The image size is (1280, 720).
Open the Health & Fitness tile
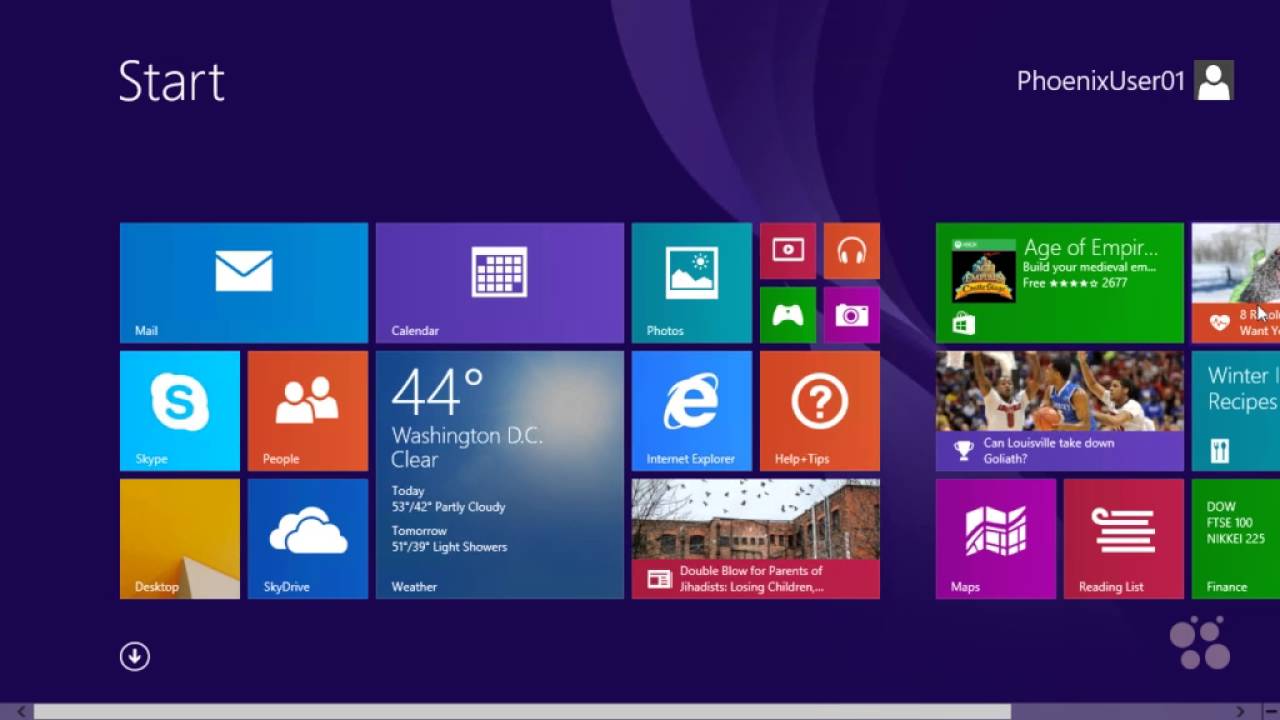[x=1236, y=283]
